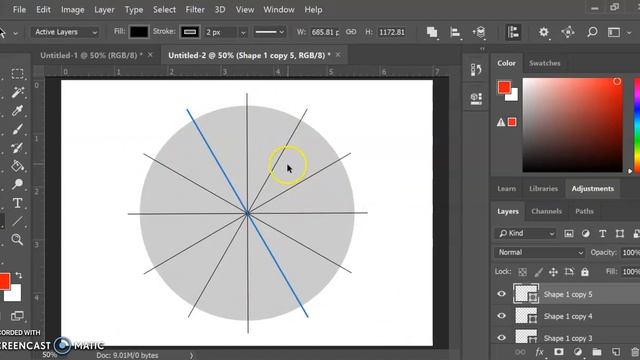Image resolution: width=640 pixels, height=360 pixels.
Task: Select the Paint Bucket tool
Action: [17, 166]
